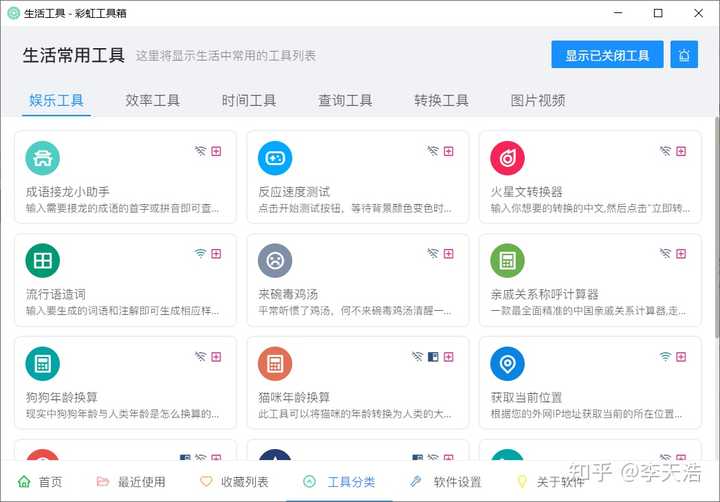This screenshot has width=720, height=502.
Task: Click the offline Wi-Fi icon on 狗狗年龄换算
Action: (201, 356)
